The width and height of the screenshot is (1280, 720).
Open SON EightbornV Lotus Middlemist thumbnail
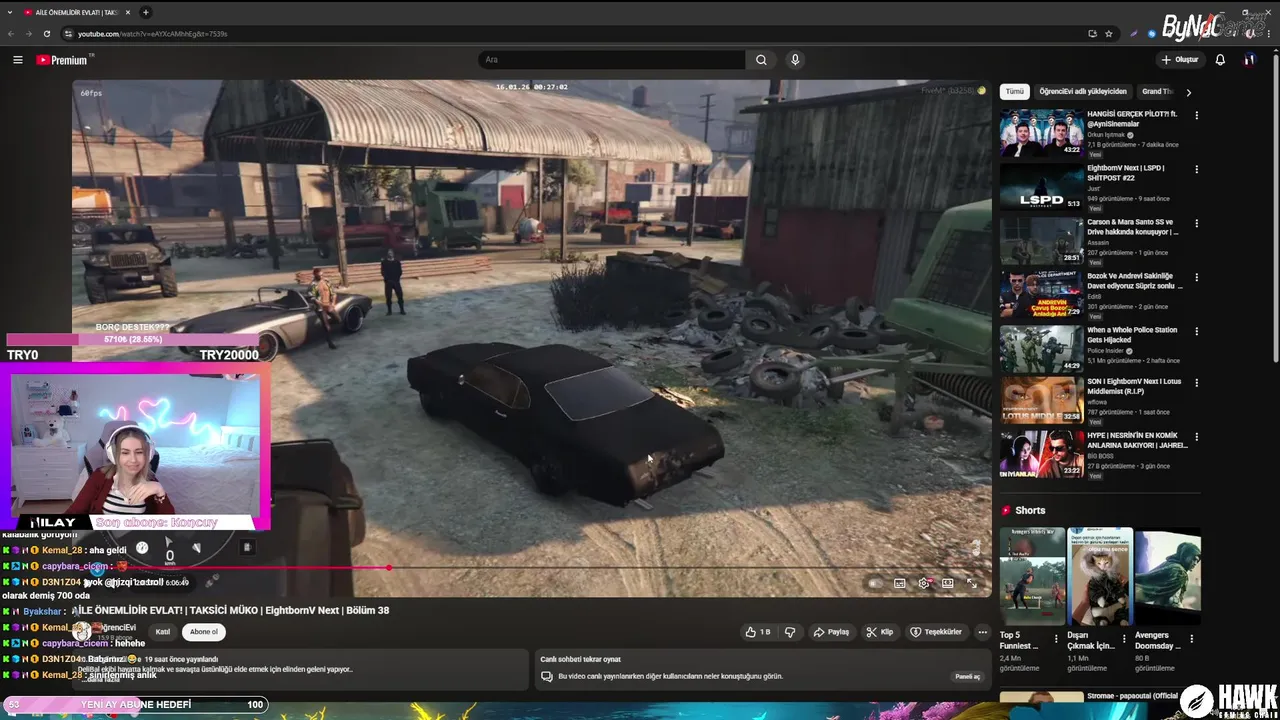point(1041,400)
